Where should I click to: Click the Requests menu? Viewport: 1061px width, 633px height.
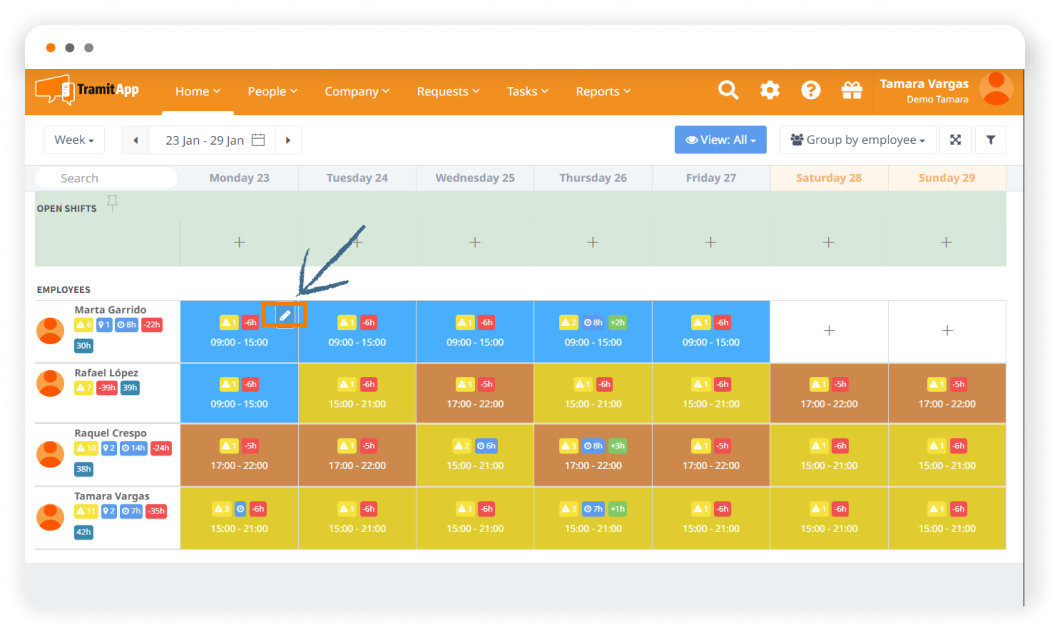[448, 91]
